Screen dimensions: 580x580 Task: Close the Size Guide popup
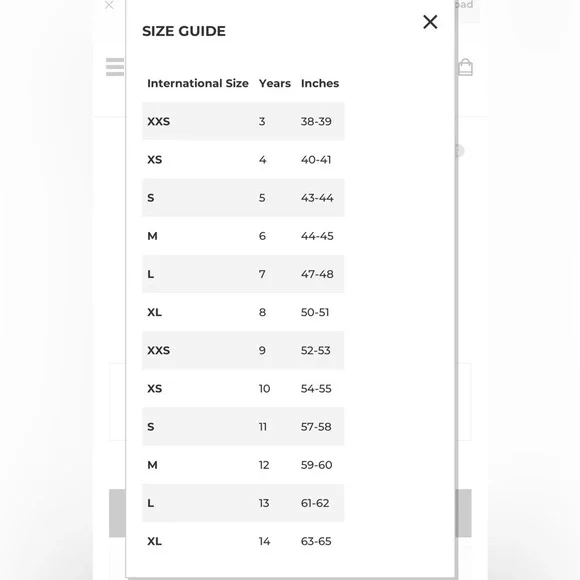click(430, 22)
